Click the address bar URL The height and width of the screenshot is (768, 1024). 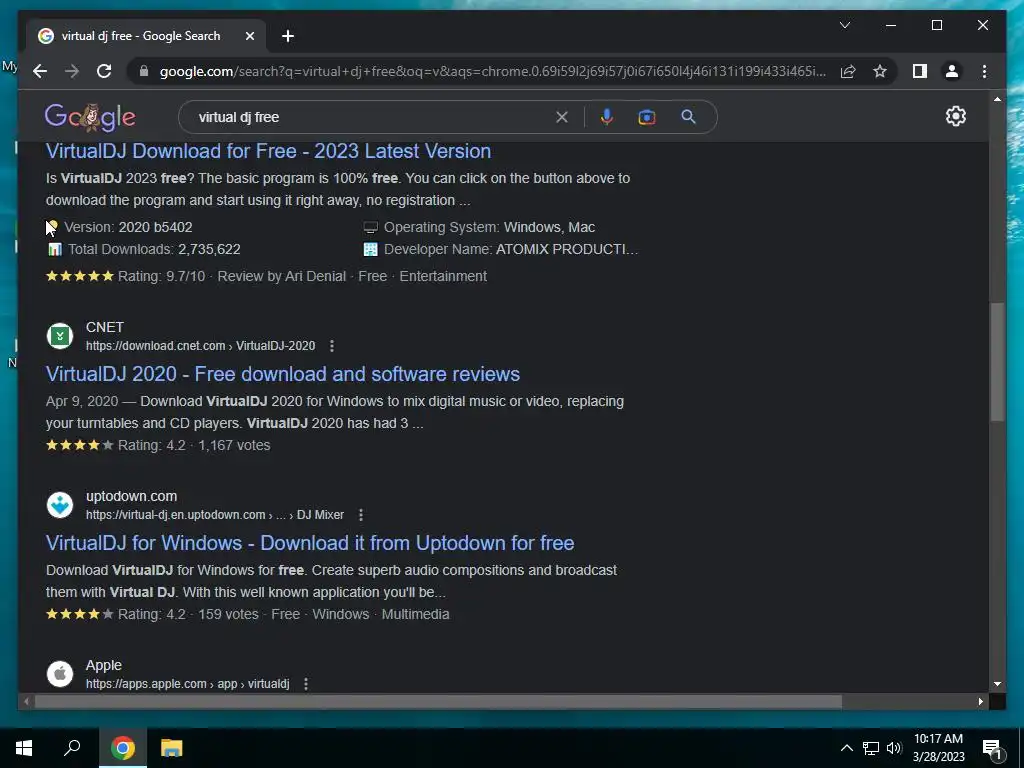(492, 71)
